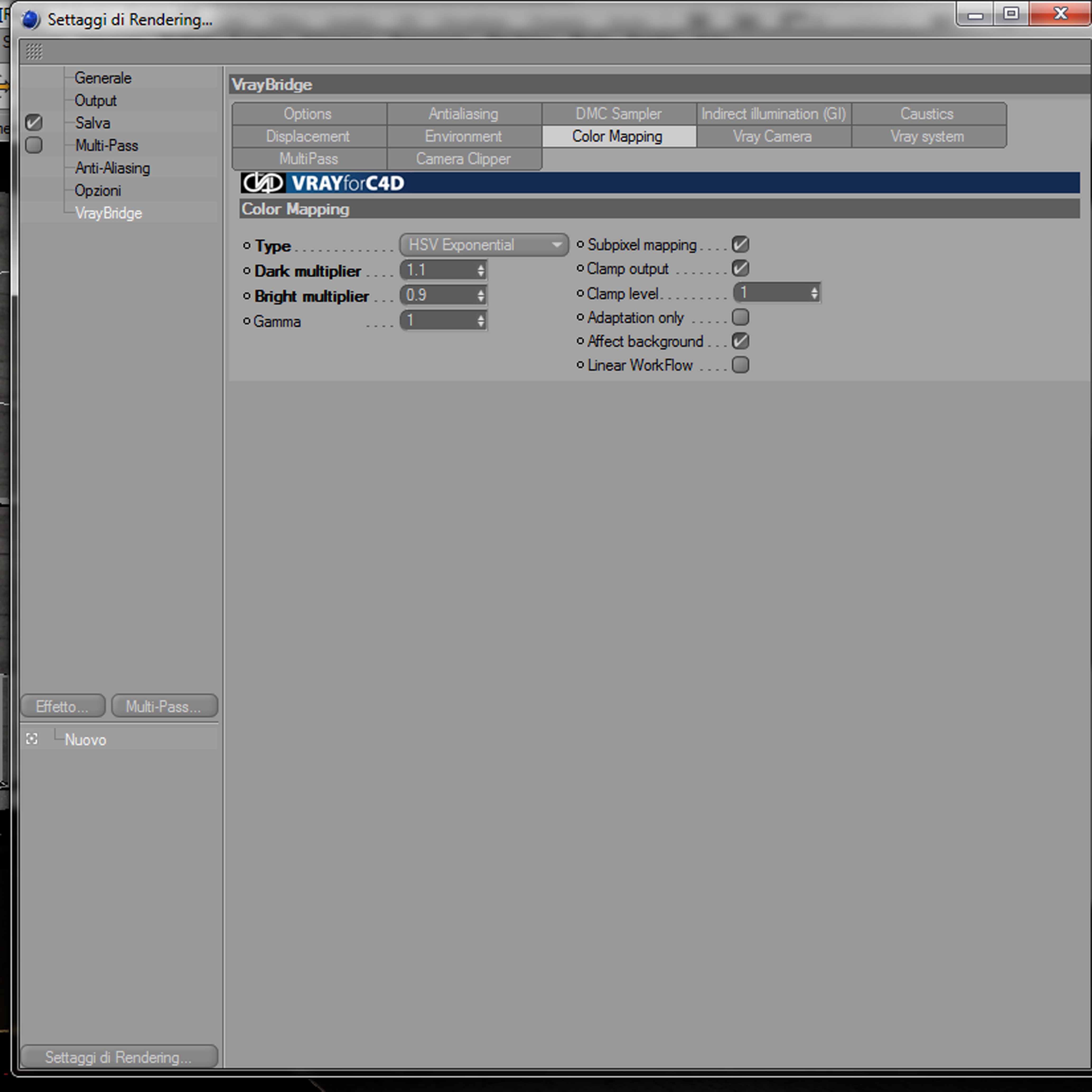Click the Multi-Pass... button
The height and width of the screenshot is (1092, 1092).
[164, 706]
